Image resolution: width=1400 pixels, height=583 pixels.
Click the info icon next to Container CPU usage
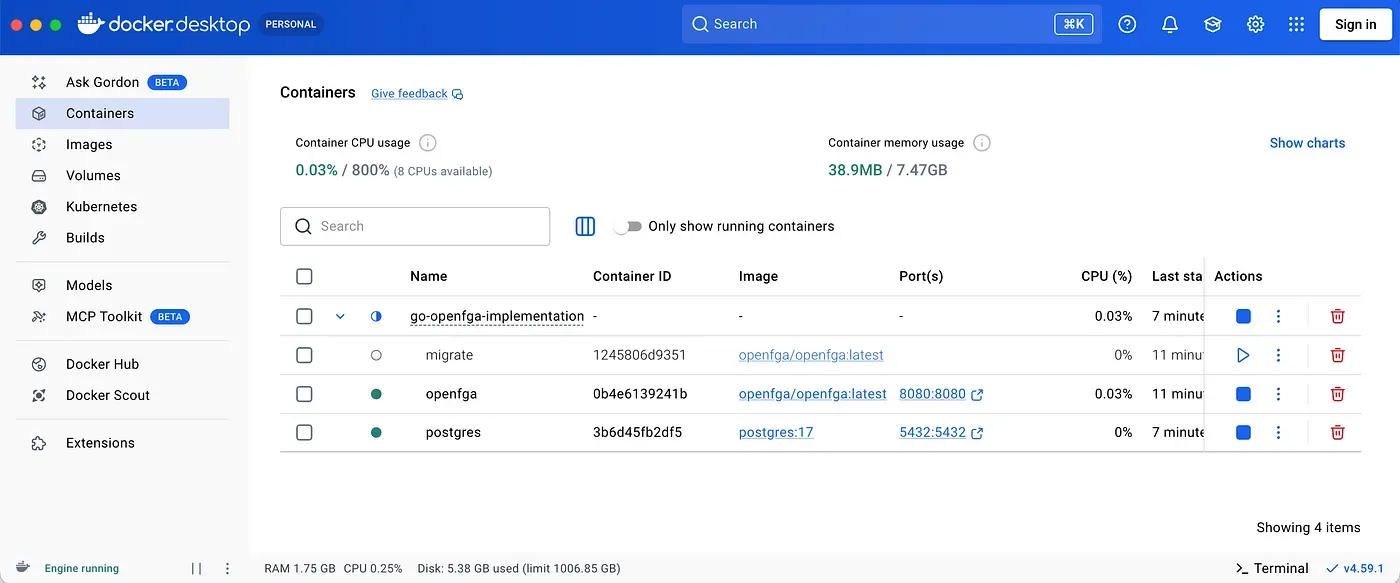tap(428, 143)
